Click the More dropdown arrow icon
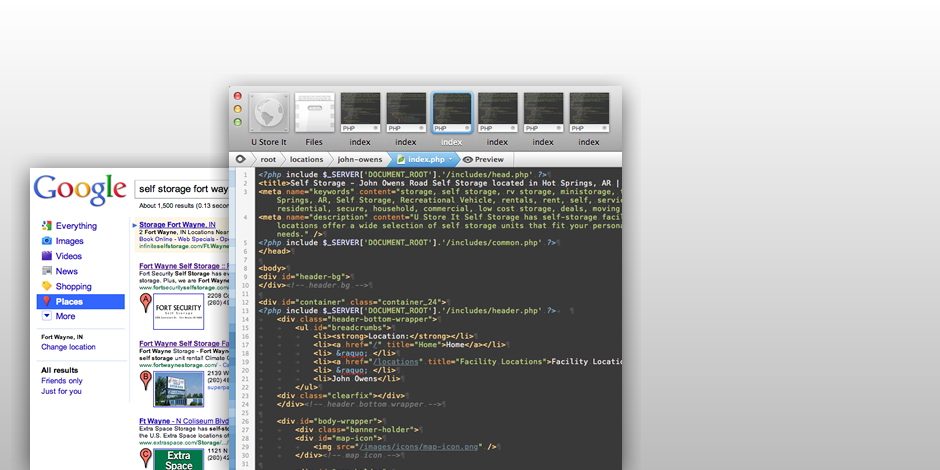Image resolution: width=940 pixels, height=470 pixels. [x=47, y=316]
